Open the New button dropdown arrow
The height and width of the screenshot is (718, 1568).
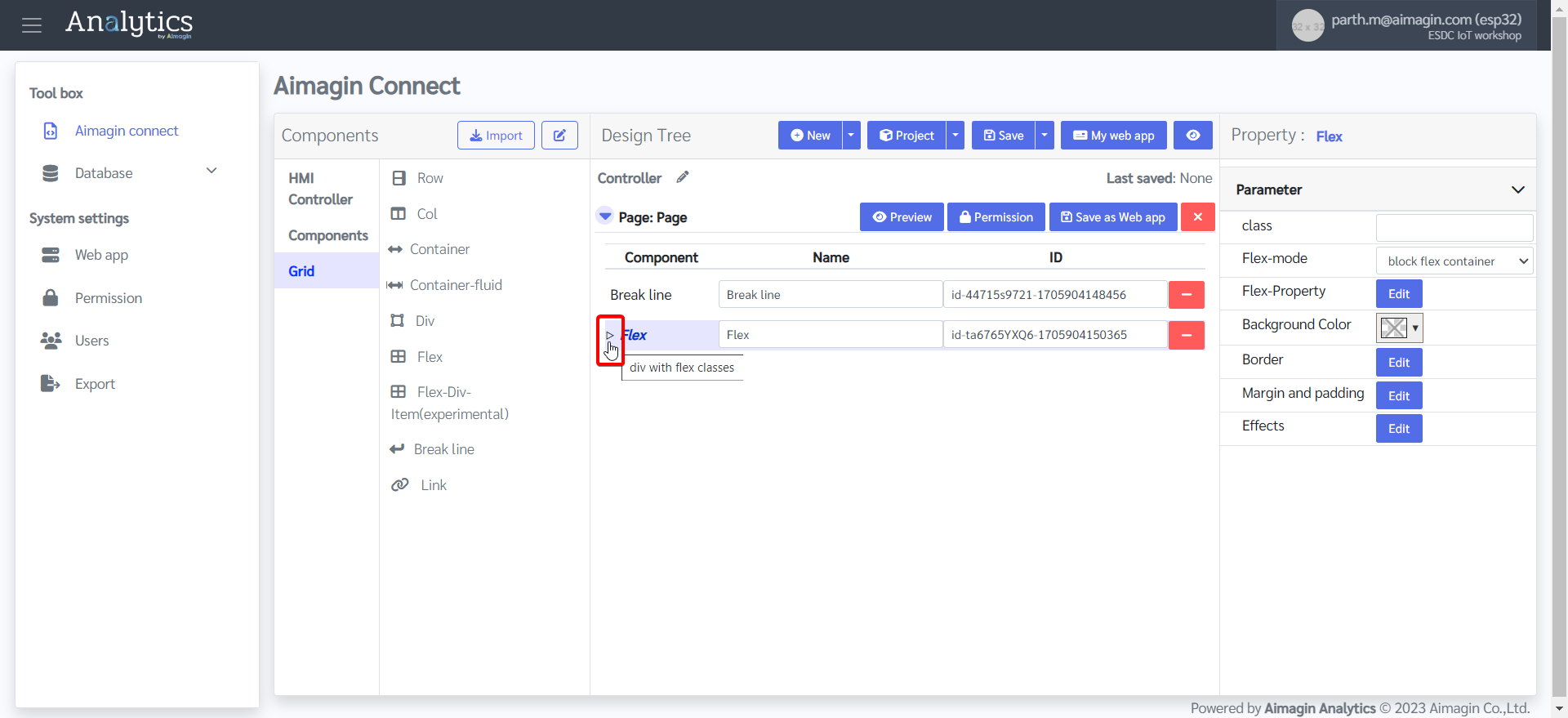pyautogui.click(x=851, y=136)
